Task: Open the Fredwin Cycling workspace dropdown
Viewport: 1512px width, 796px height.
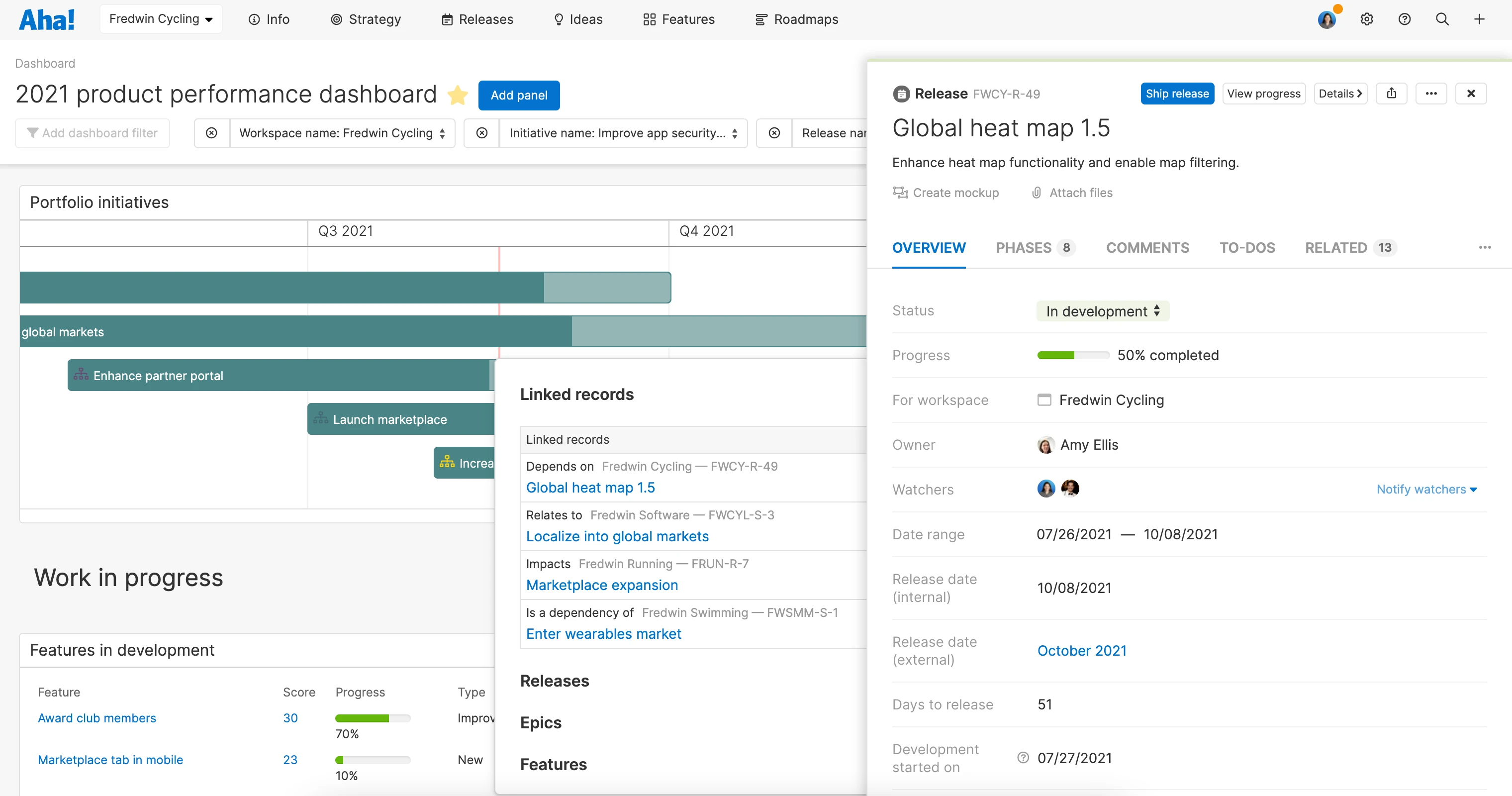Action: pos(161,19)
